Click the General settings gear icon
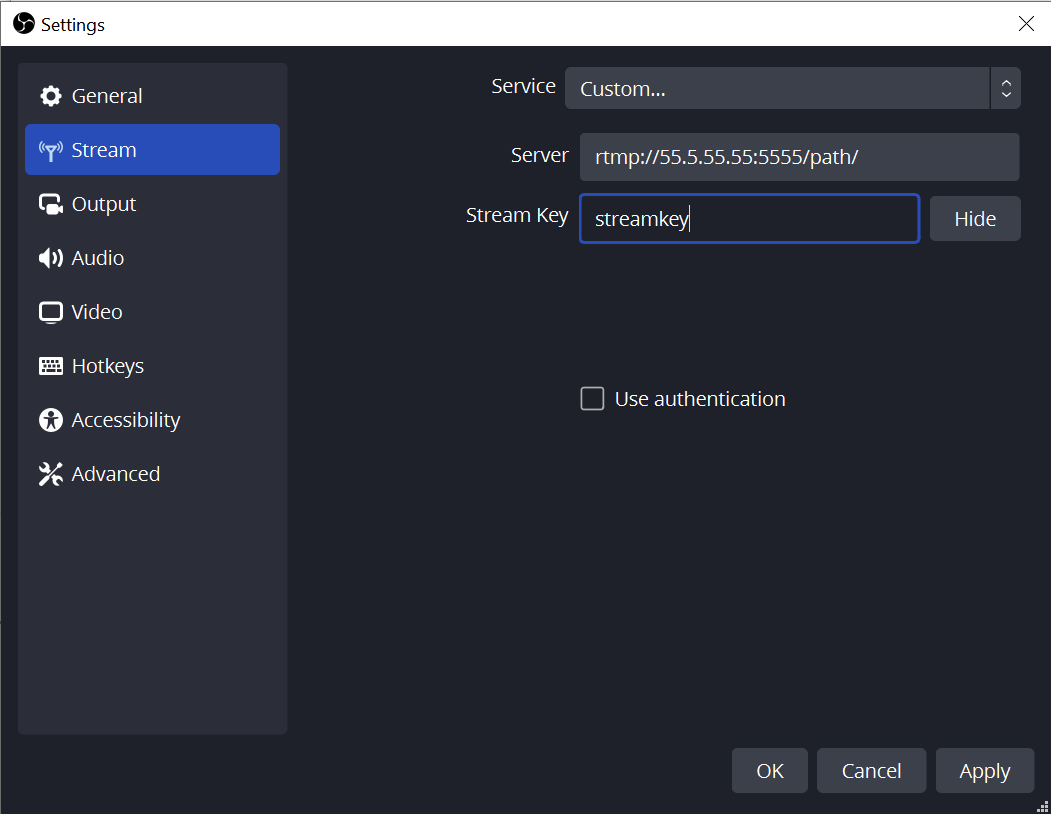 tap(50, 96)
